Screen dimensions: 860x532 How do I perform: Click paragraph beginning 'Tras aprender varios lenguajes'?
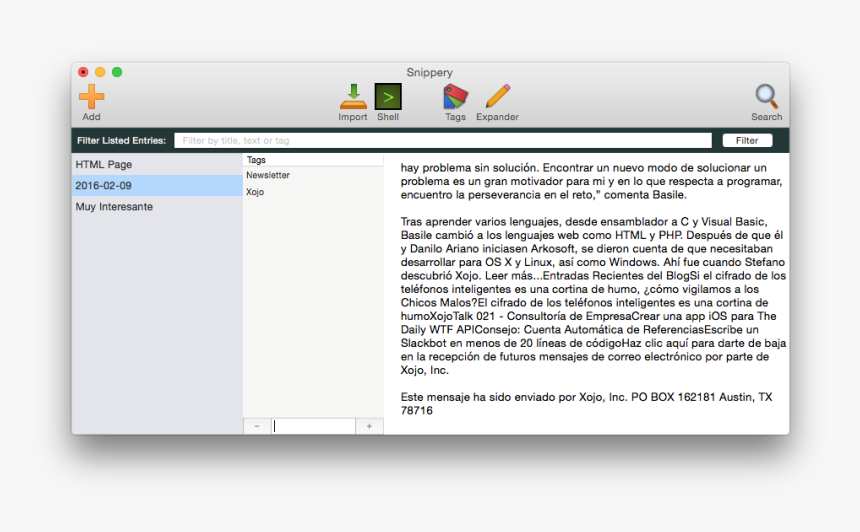[593, 296]
